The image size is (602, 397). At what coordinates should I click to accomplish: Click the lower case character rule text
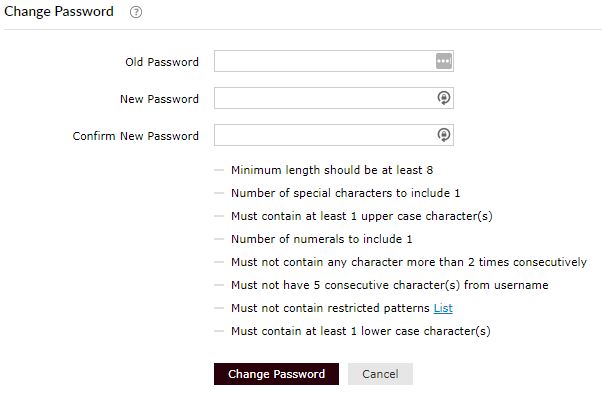click(361, 331)
